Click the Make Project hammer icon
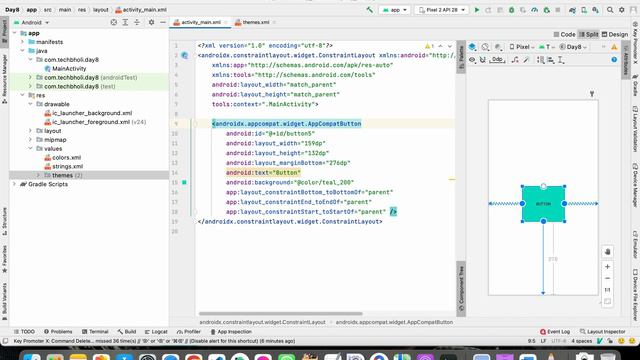 tap(370, 9)
